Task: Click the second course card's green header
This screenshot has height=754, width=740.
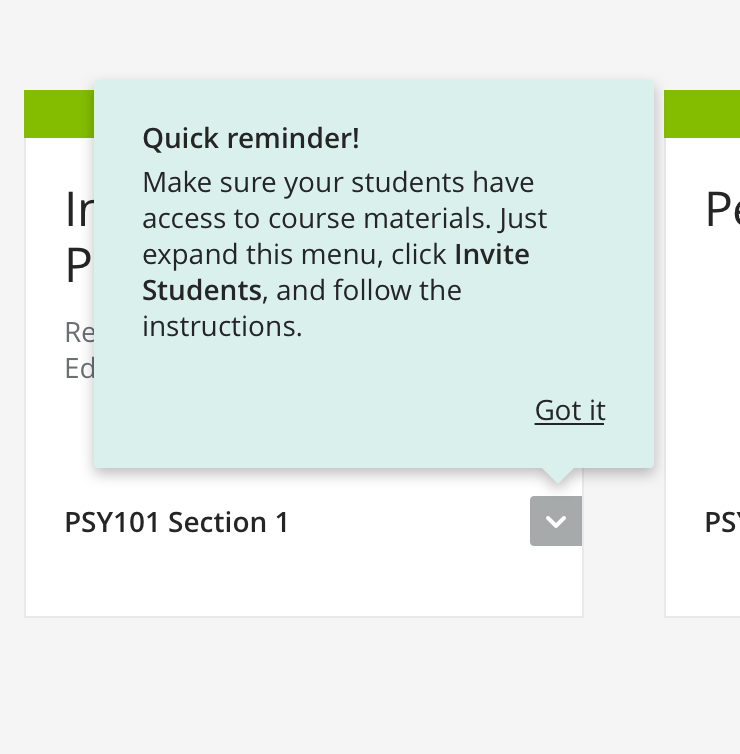Action: point(702,114)
